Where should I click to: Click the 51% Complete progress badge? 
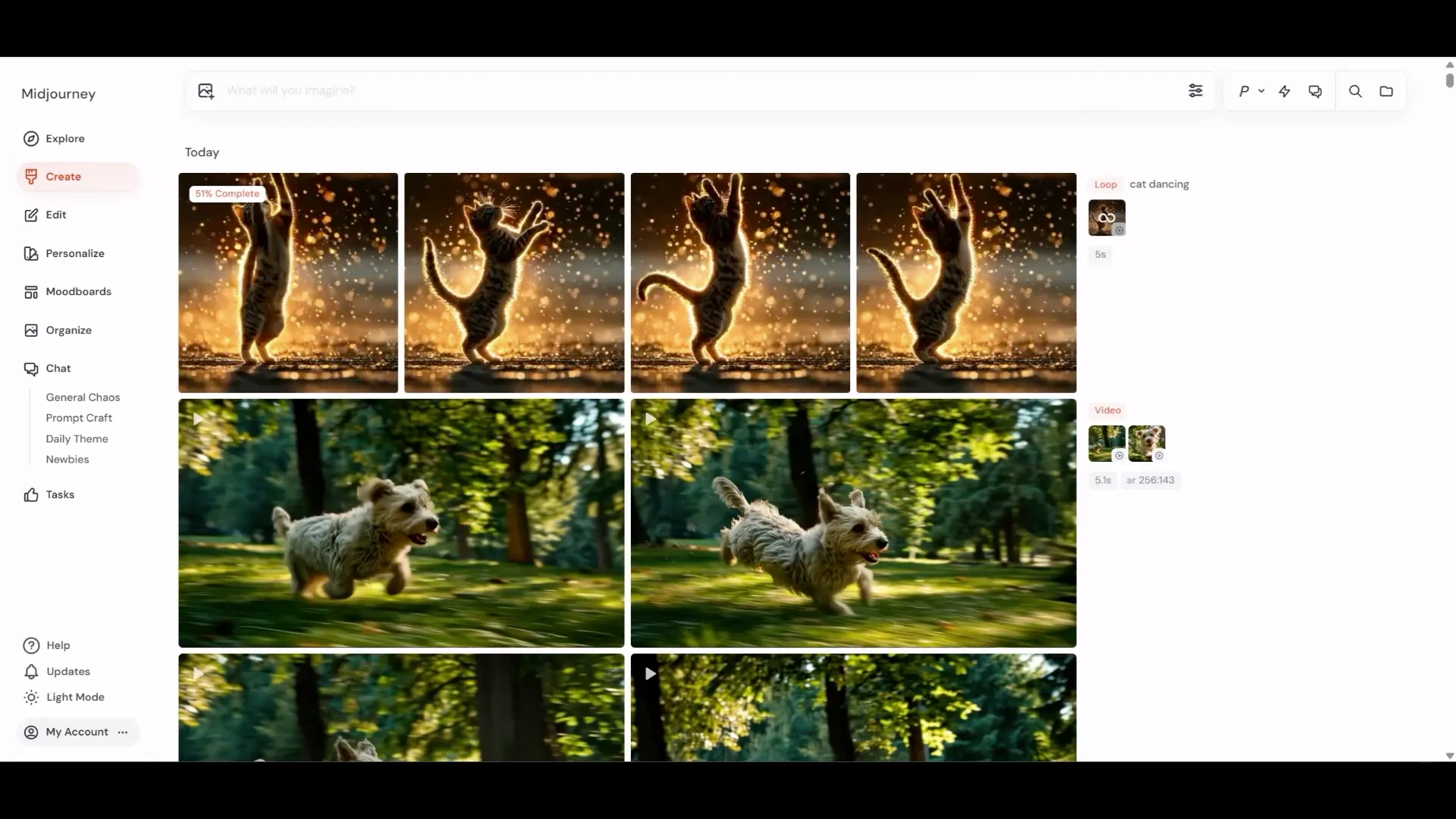227,193
